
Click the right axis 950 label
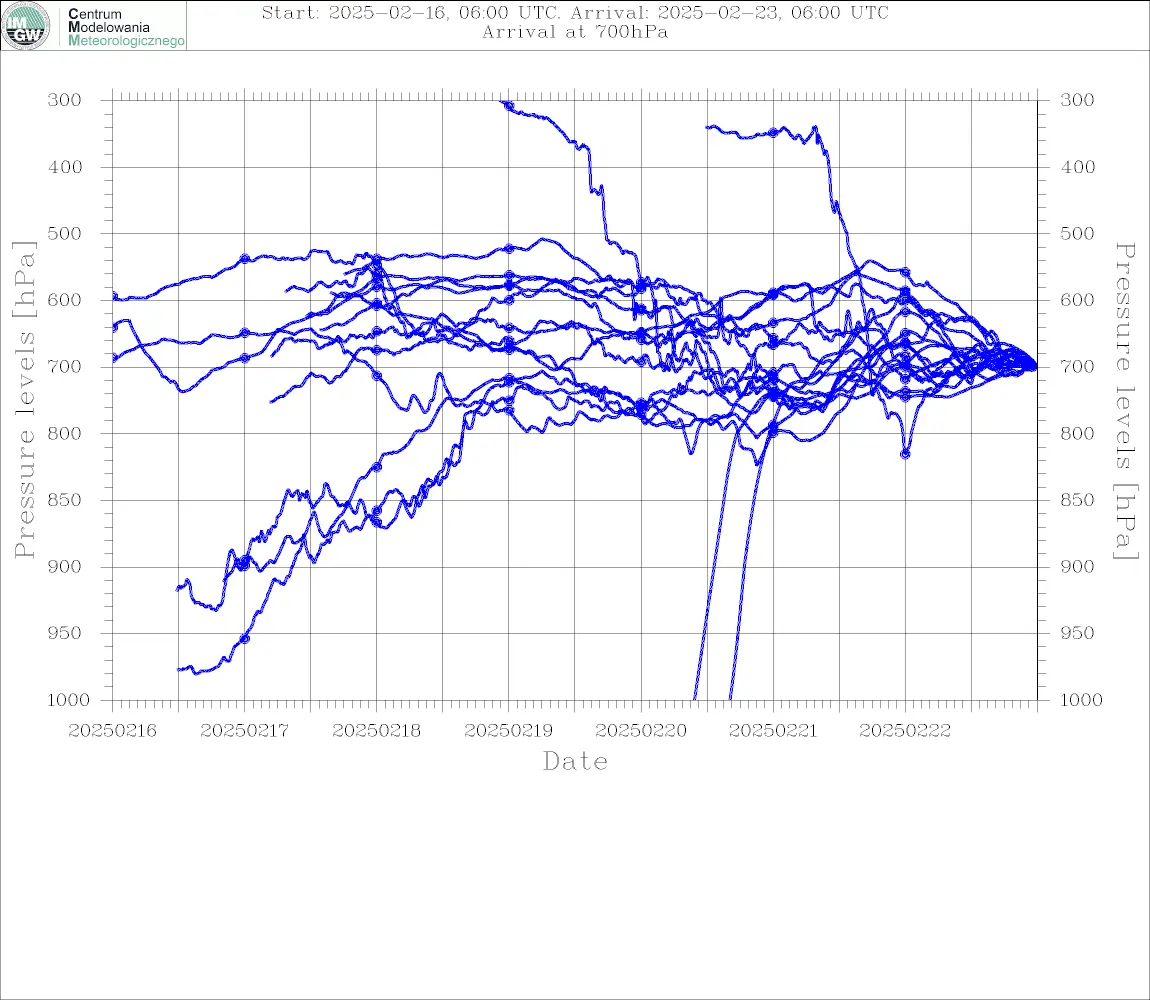[x=1077, y=632]
